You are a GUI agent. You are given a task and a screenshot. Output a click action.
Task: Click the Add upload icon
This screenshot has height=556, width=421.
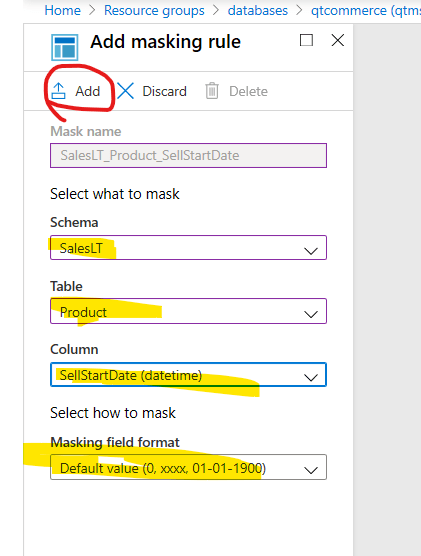[58, 91]
